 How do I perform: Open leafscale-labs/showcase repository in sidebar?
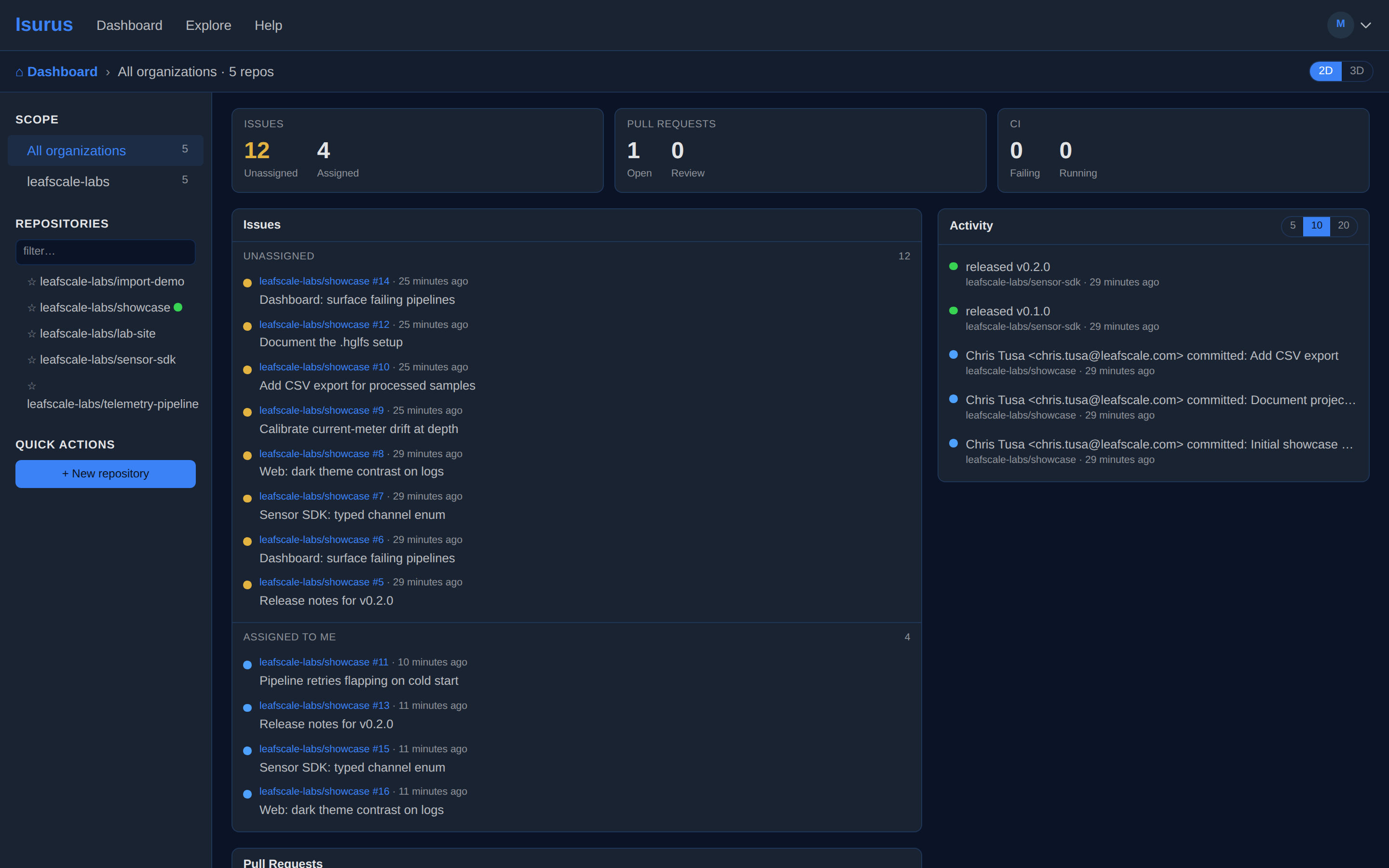[105, 308]
